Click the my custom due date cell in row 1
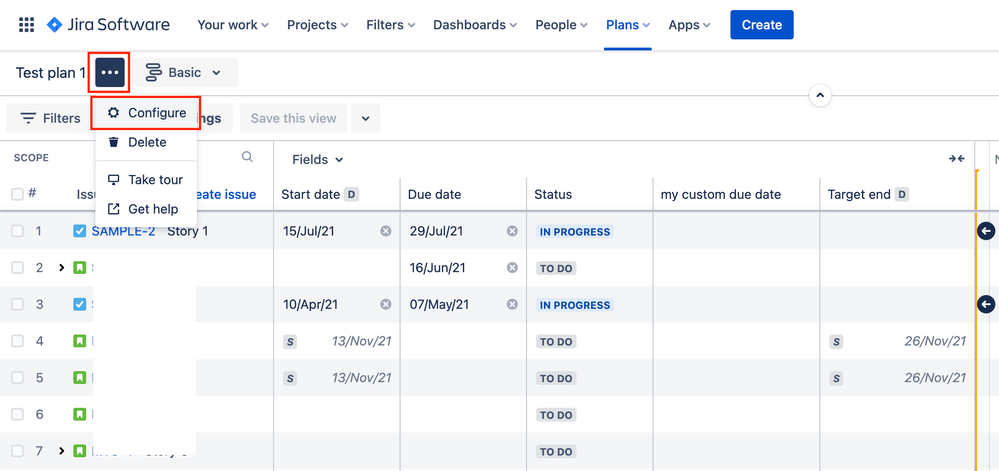Viewport: 999px width, 471px height. click(737, 231)
